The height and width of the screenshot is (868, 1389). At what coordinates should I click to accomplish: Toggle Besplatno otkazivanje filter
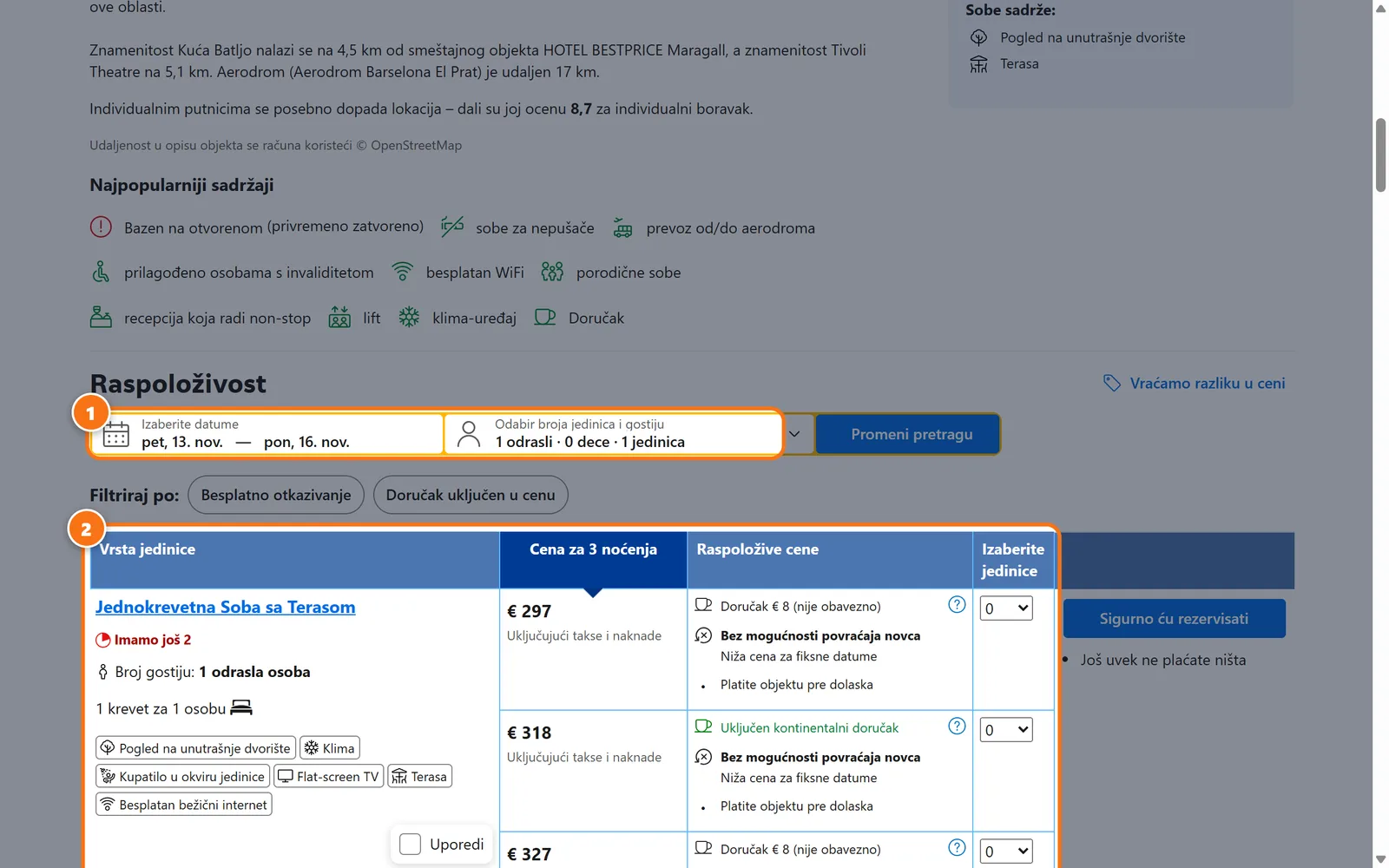tap(276, 495)
